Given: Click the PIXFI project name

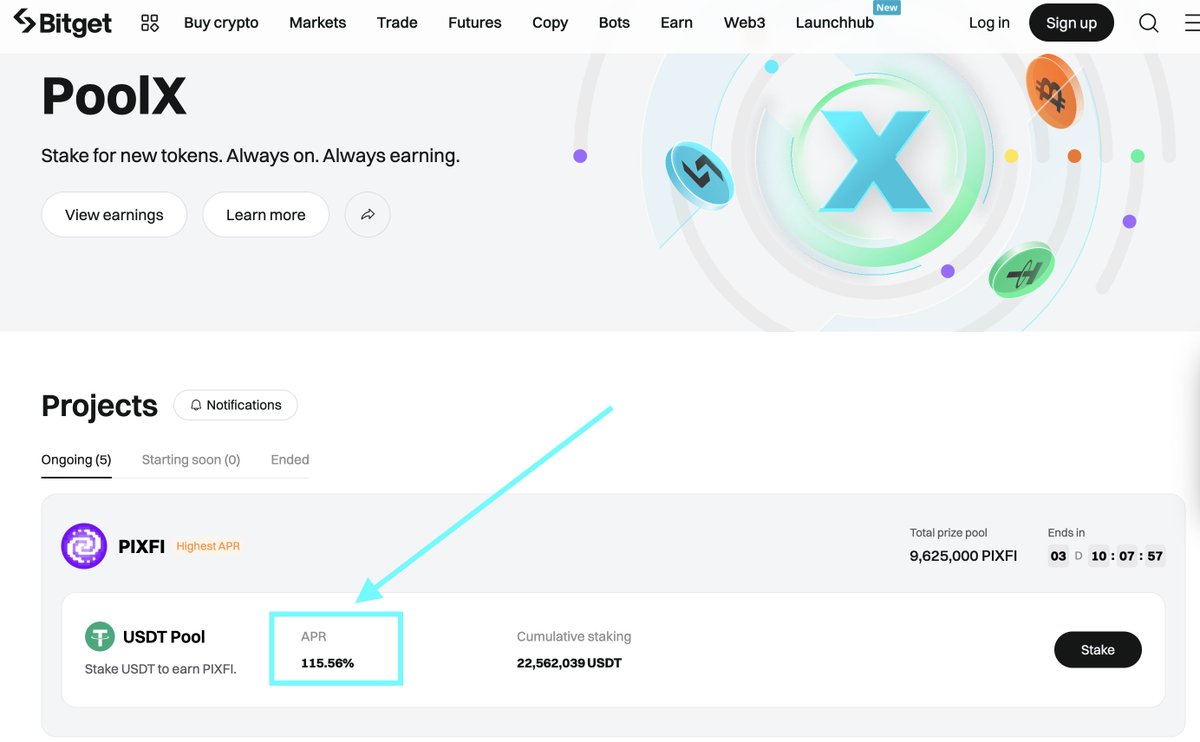Looking at the screenshot, I should (141, 547).
